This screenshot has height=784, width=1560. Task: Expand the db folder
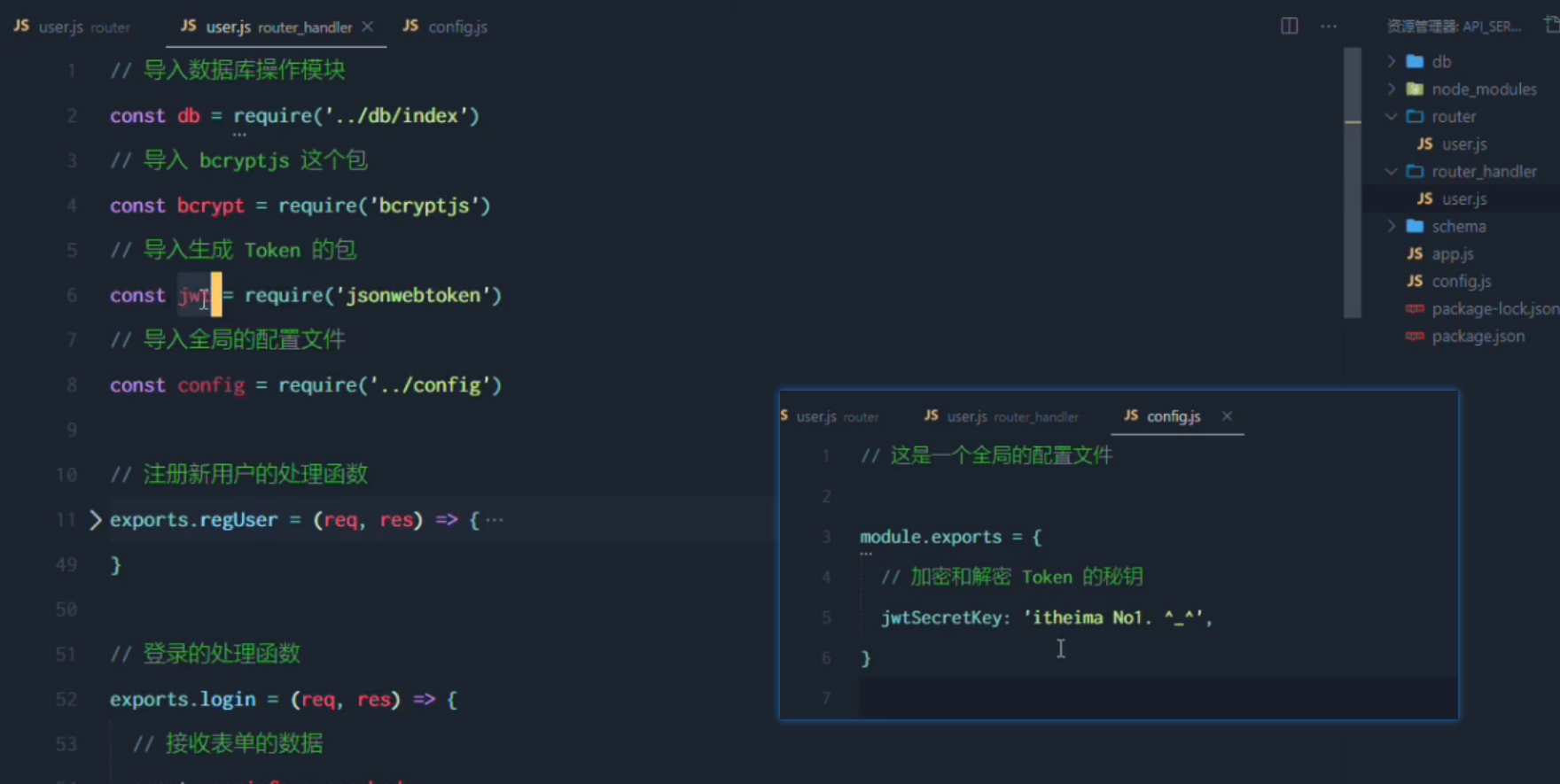coord(1391,61)
